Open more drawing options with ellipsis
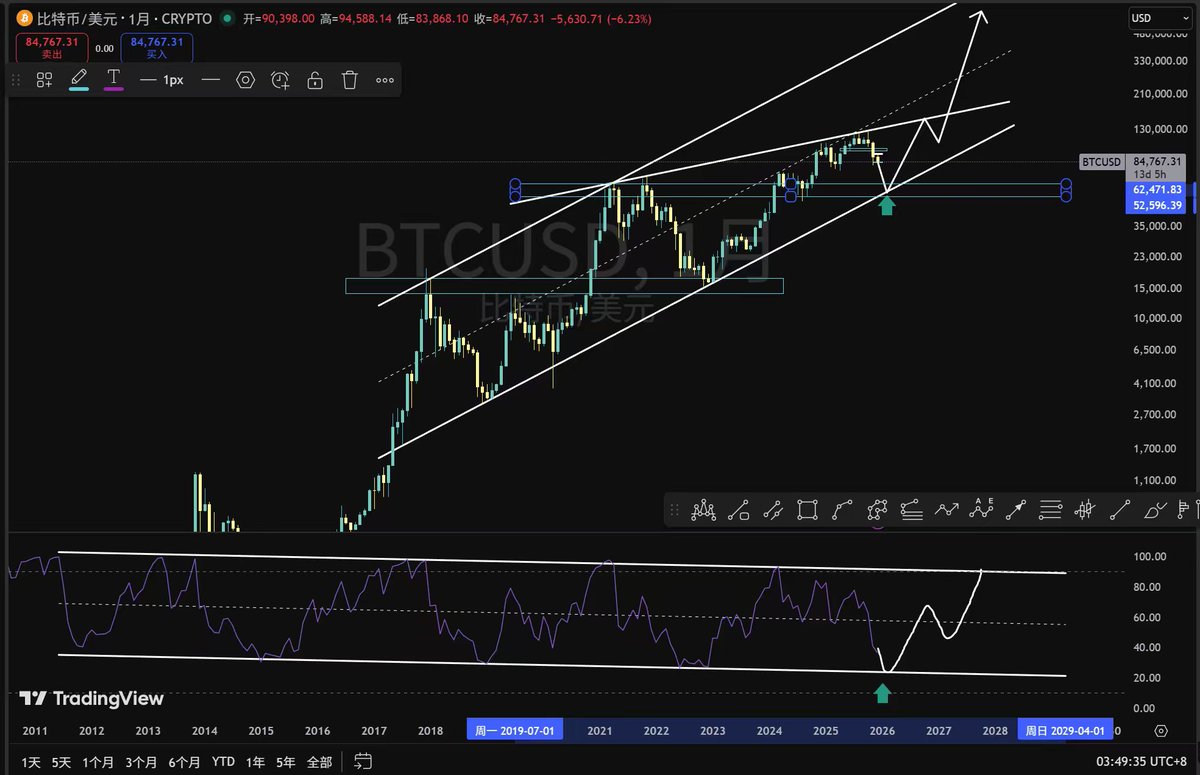The width and height of the screenshot is (1200, 775). (x=384, y=79)
